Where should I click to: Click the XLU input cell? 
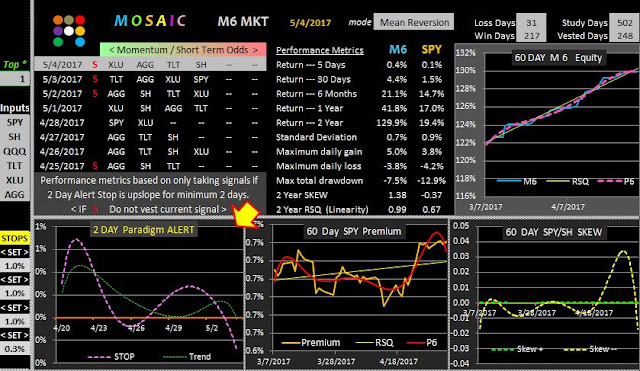(15, 180)
